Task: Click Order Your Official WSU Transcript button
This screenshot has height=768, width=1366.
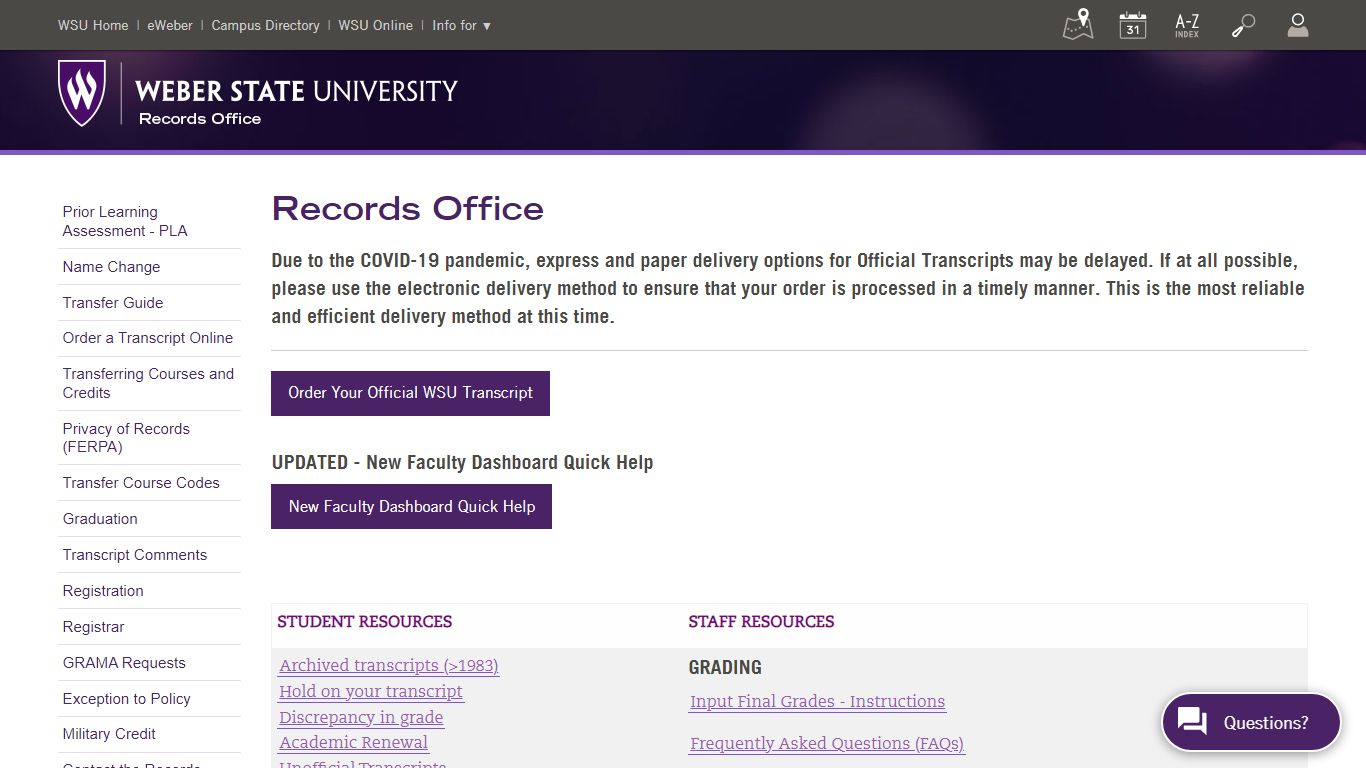Action: tap(410, 393)
